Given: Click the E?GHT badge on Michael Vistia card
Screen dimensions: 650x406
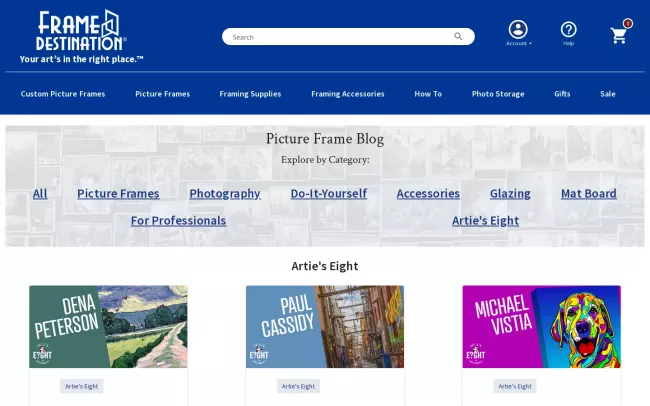Looking at the screenshot, I should click(475, 354).
